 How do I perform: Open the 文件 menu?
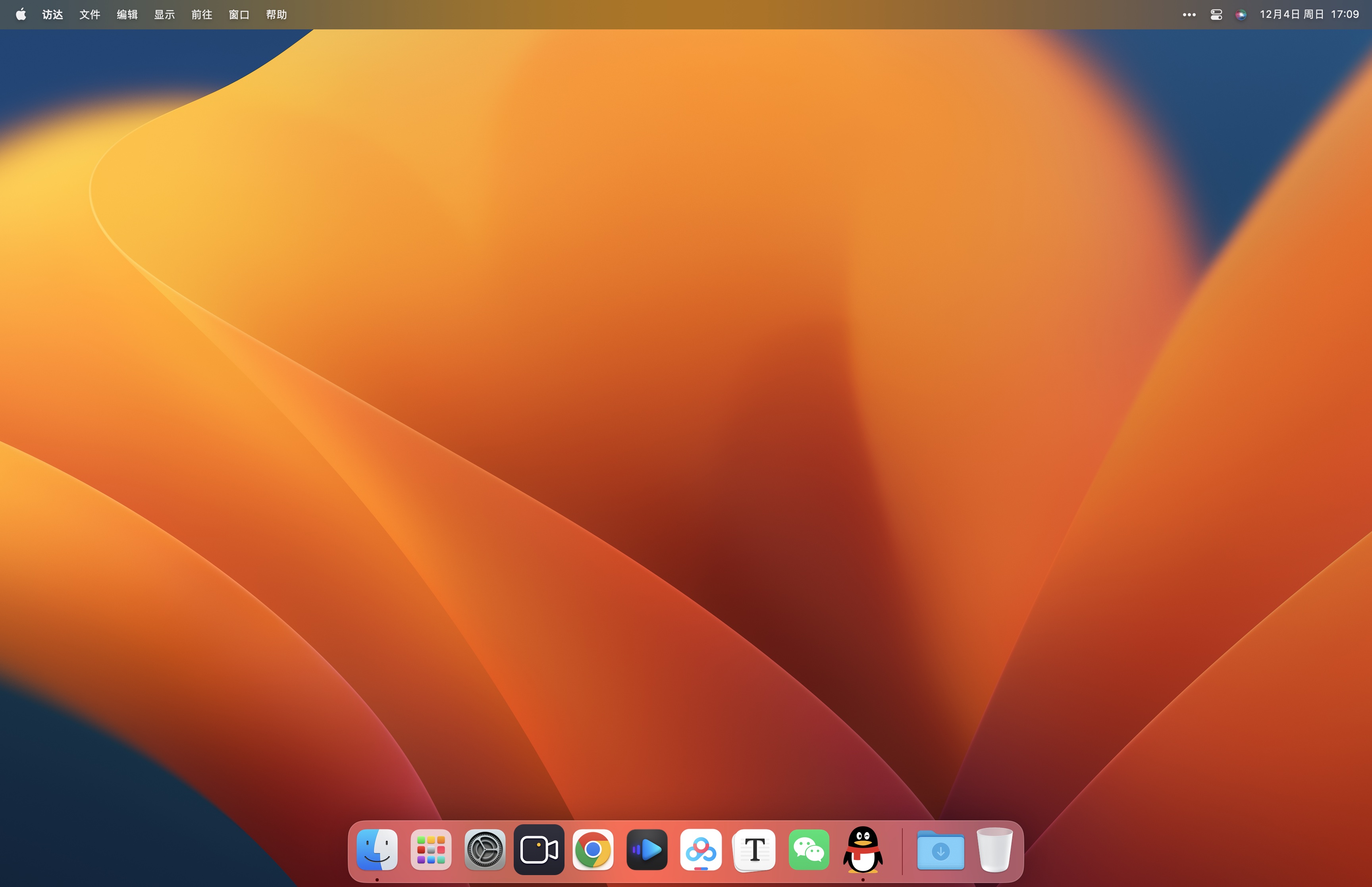tap(90, 14)
